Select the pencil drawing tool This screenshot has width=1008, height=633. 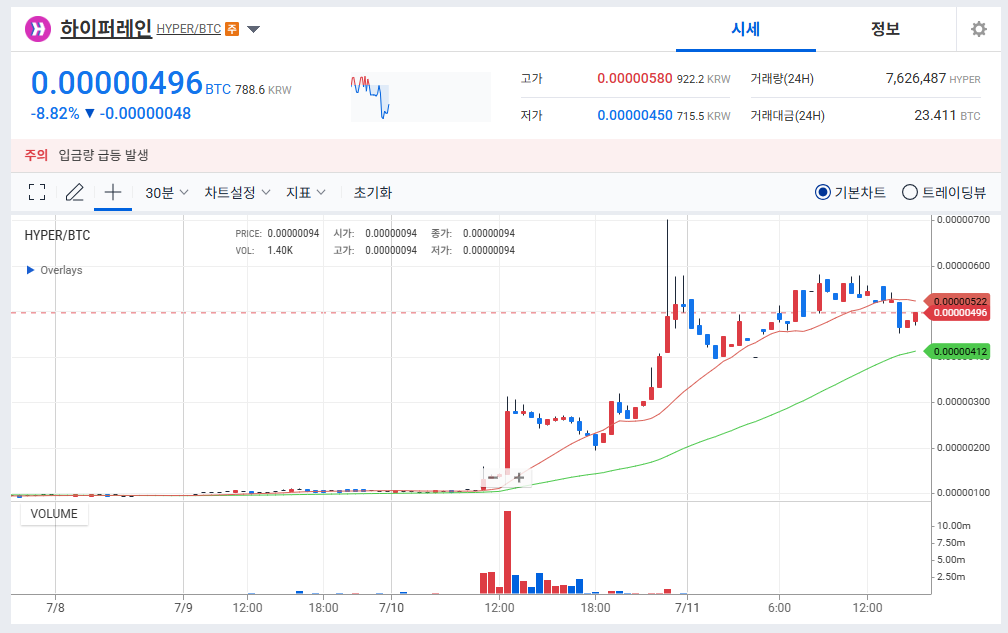coord(74,191)
